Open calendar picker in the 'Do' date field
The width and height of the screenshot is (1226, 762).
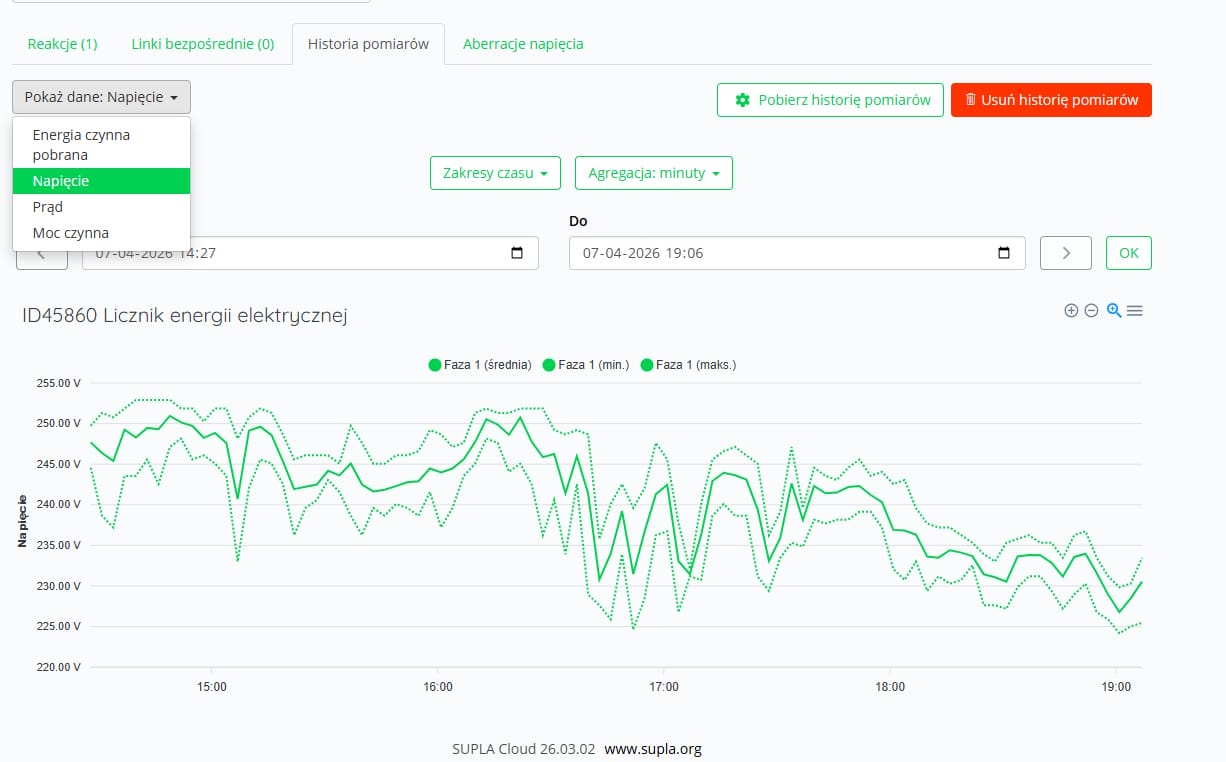click(1004, 253)
